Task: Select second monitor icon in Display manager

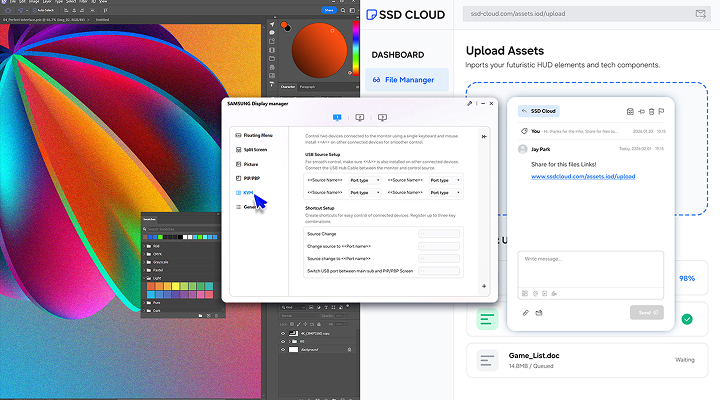Action: pos(360,118)
